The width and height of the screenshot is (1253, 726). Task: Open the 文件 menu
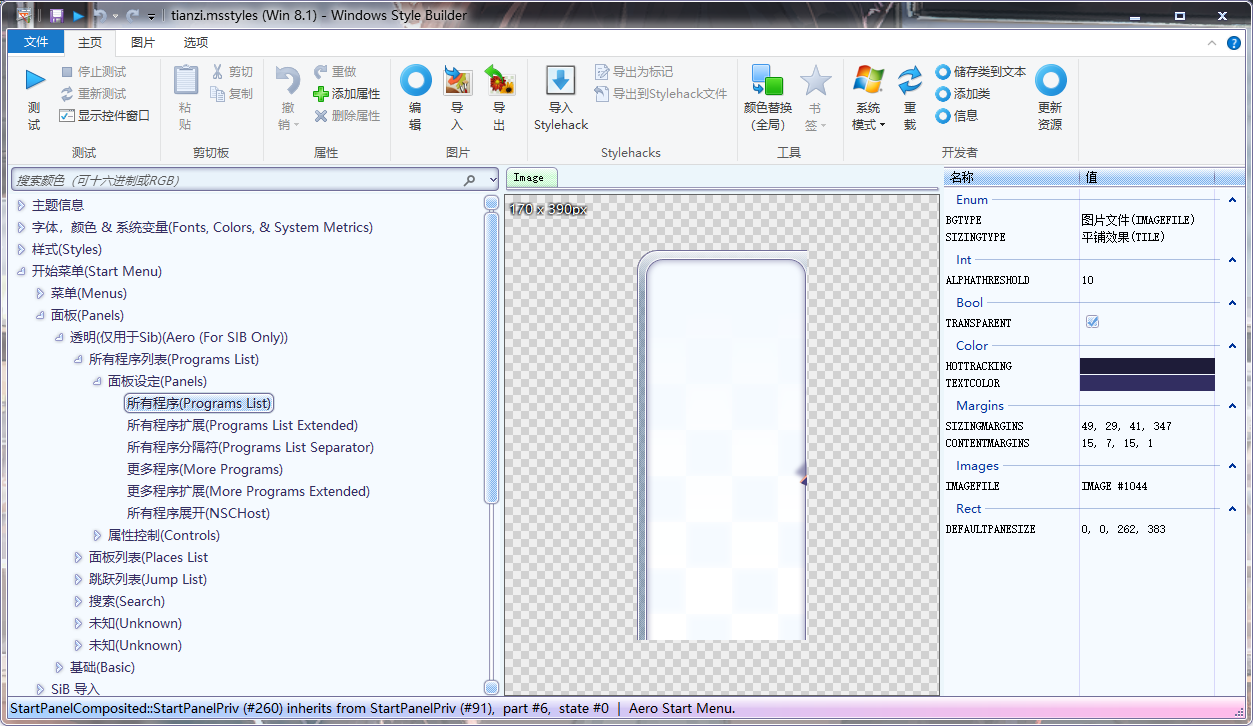pos(36,42)
